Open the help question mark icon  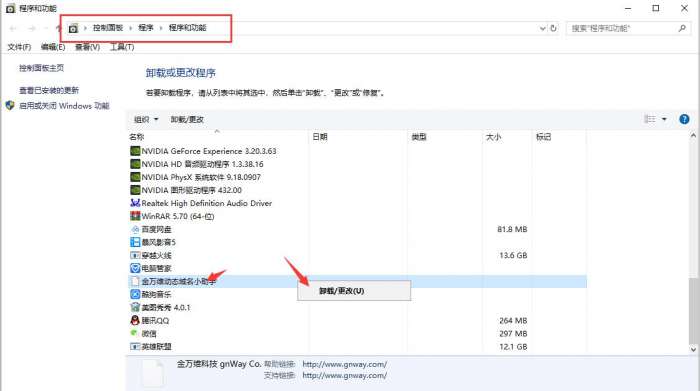(684, 119)
